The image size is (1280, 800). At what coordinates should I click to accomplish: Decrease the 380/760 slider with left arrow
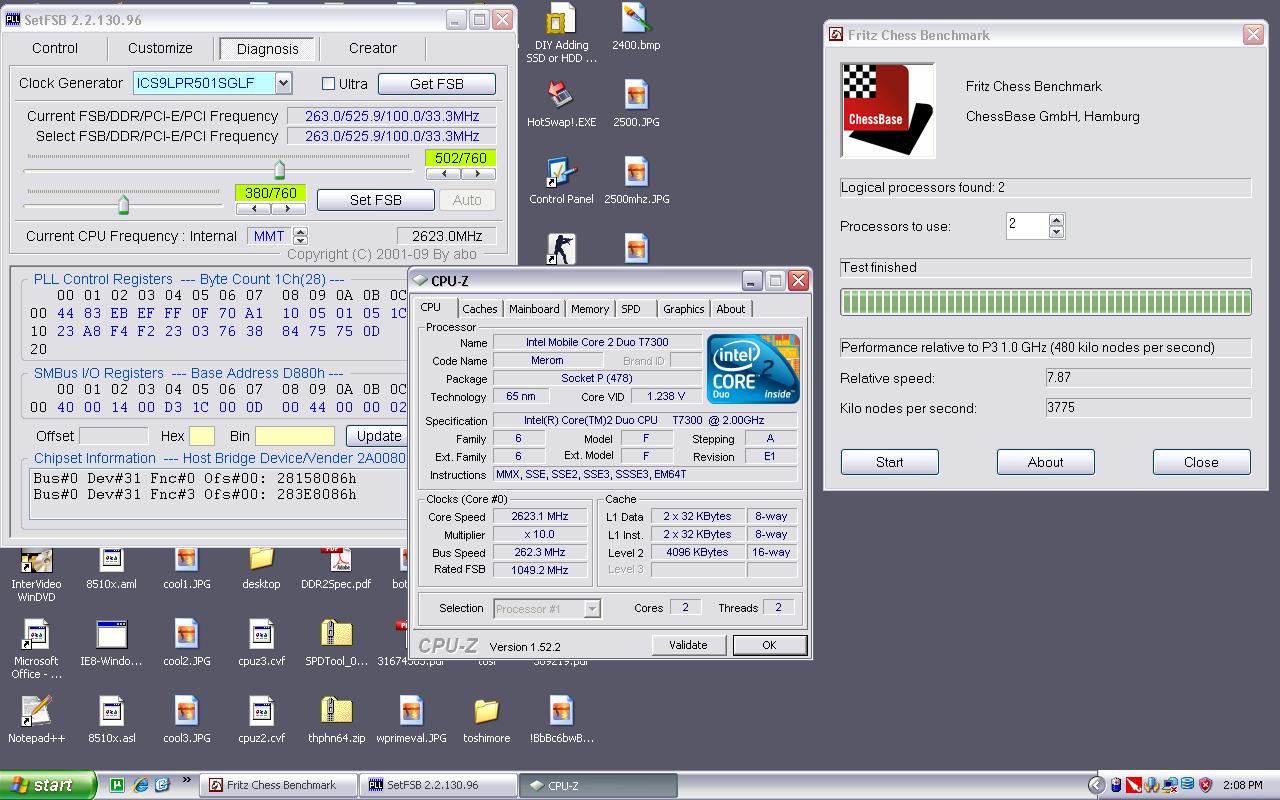click(x=254, y=209)
